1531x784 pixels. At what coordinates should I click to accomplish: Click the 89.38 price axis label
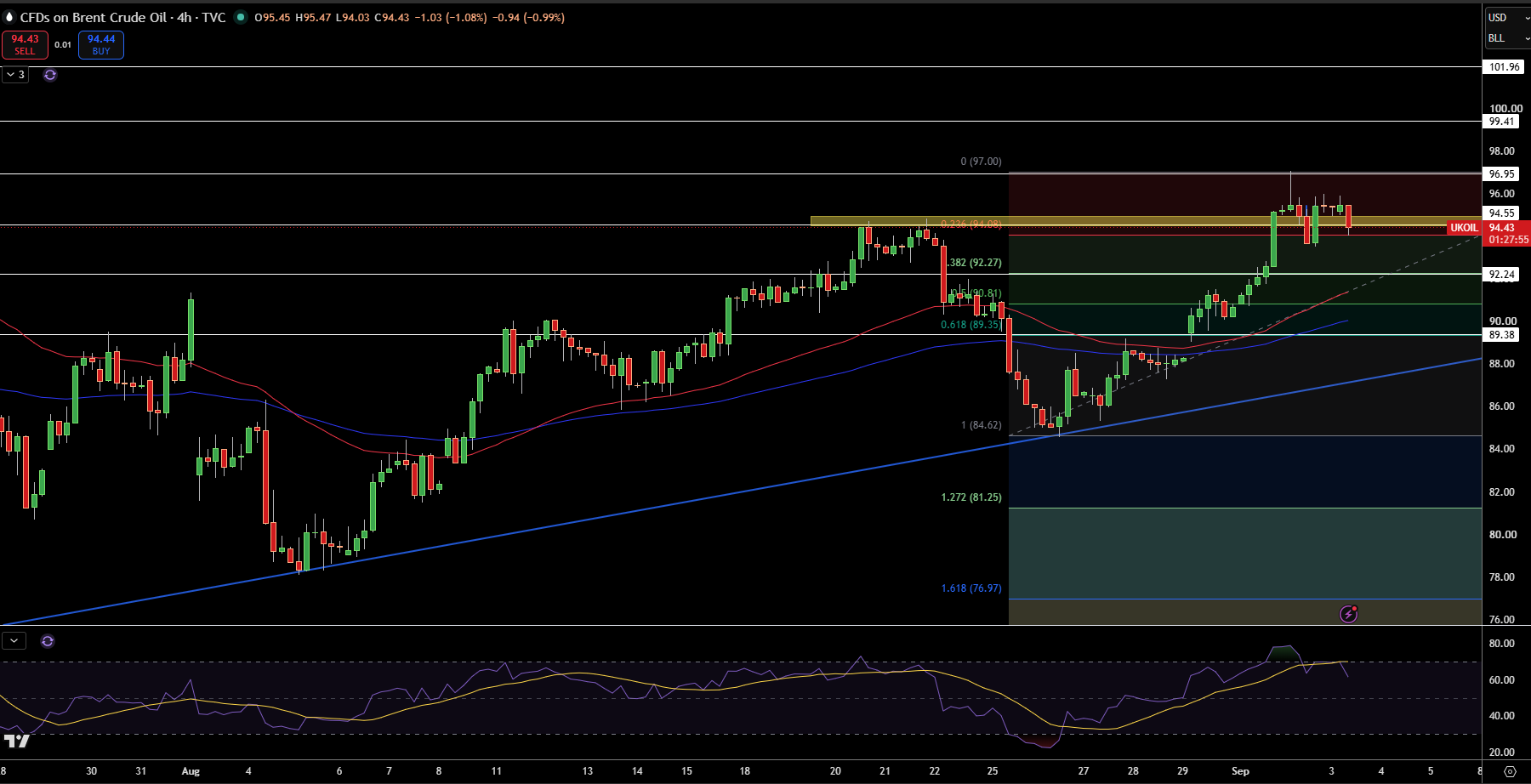tap(1501, 335)
